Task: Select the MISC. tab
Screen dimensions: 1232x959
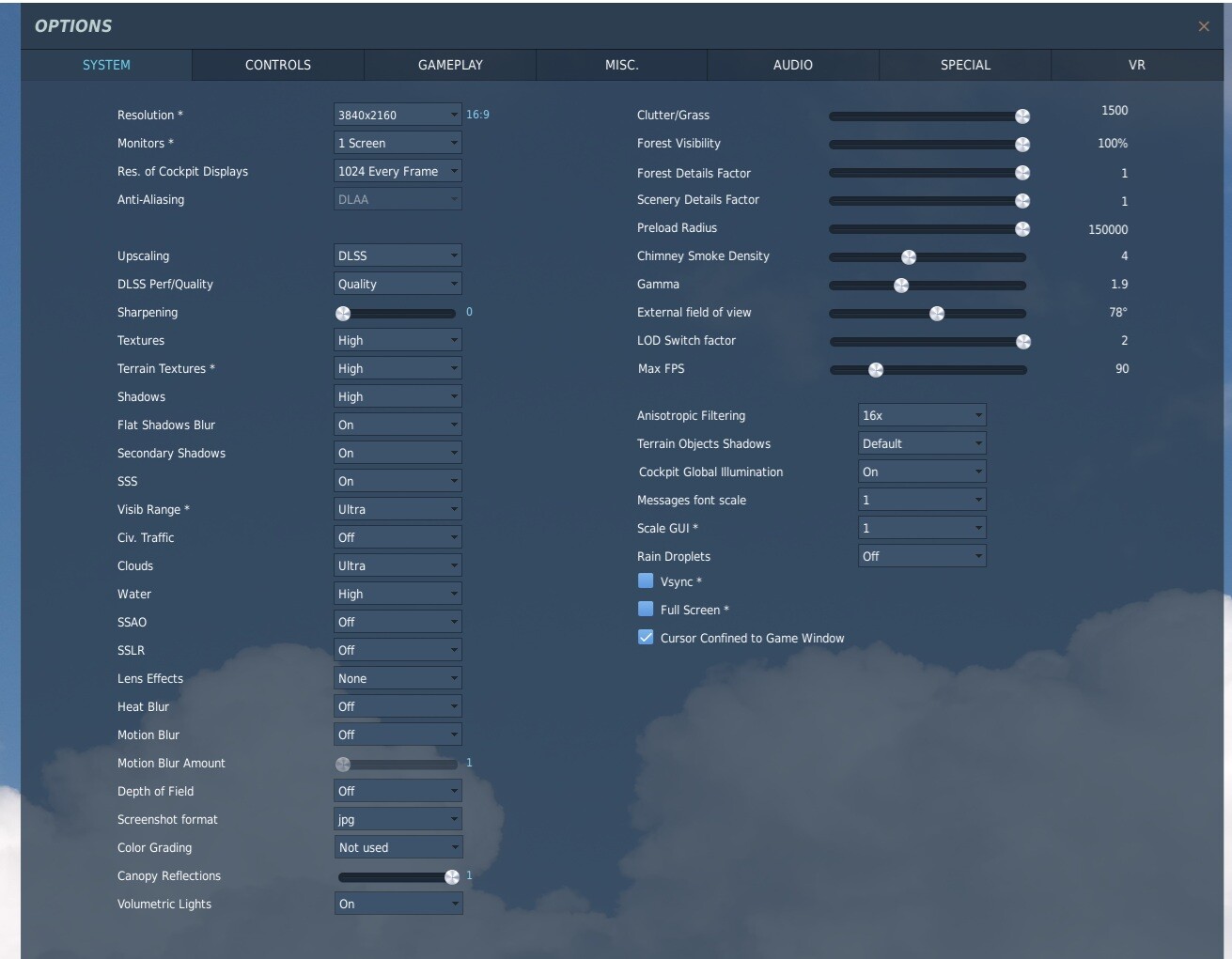Action: click(x=622, y=65)
